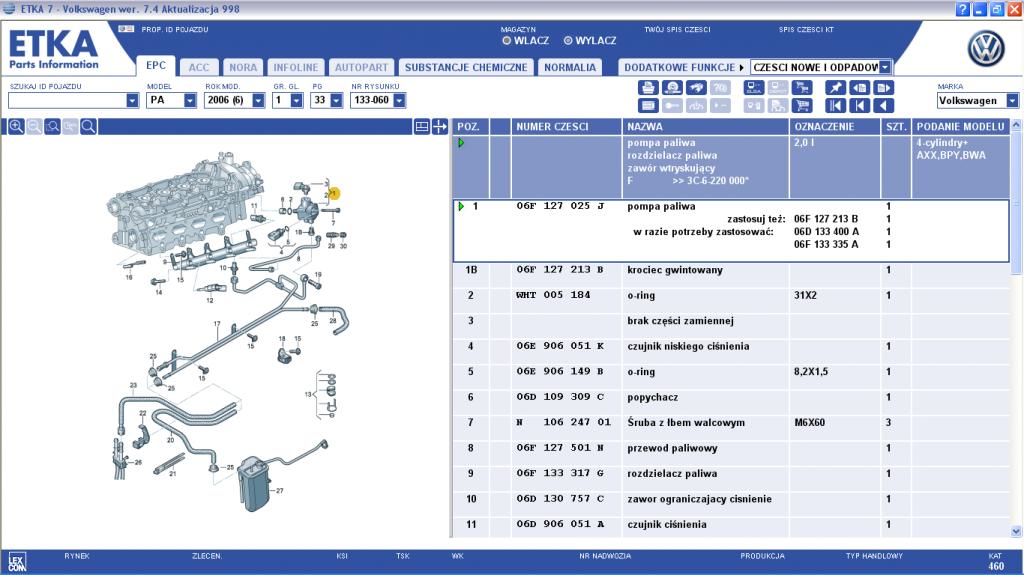Open the PG dropdown showing 33
The height and width of the screenshot is (575, 1024).
(x=336, y=101)
